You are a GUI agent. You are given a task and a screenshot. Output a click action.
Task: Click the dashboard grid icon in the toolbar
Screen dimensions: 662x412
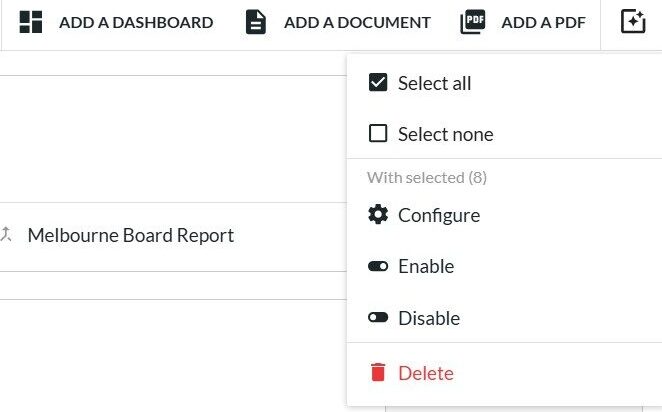[31, 22]
